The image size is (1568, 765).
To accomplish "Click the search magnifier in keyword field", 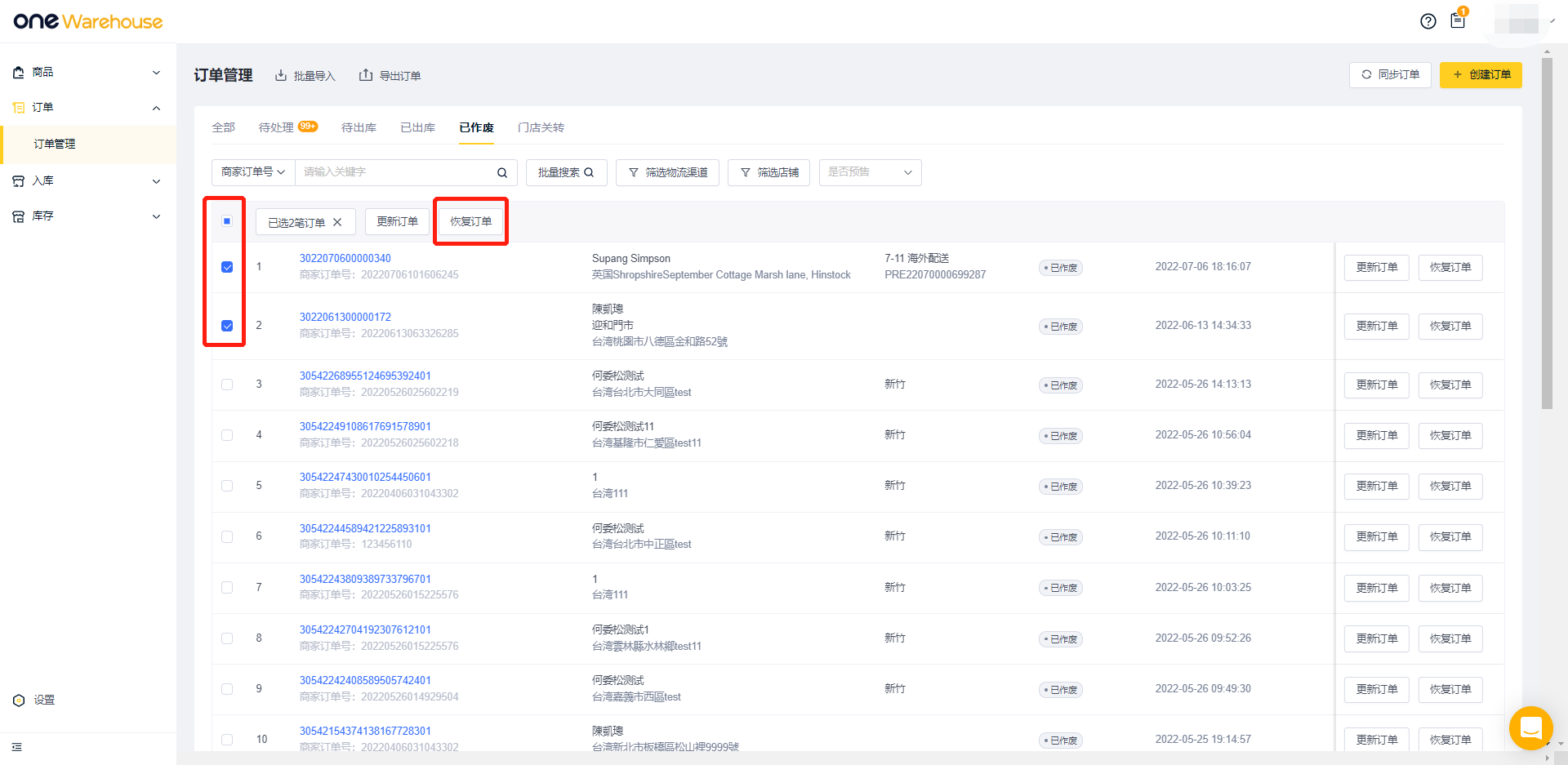I will (502, 172).
